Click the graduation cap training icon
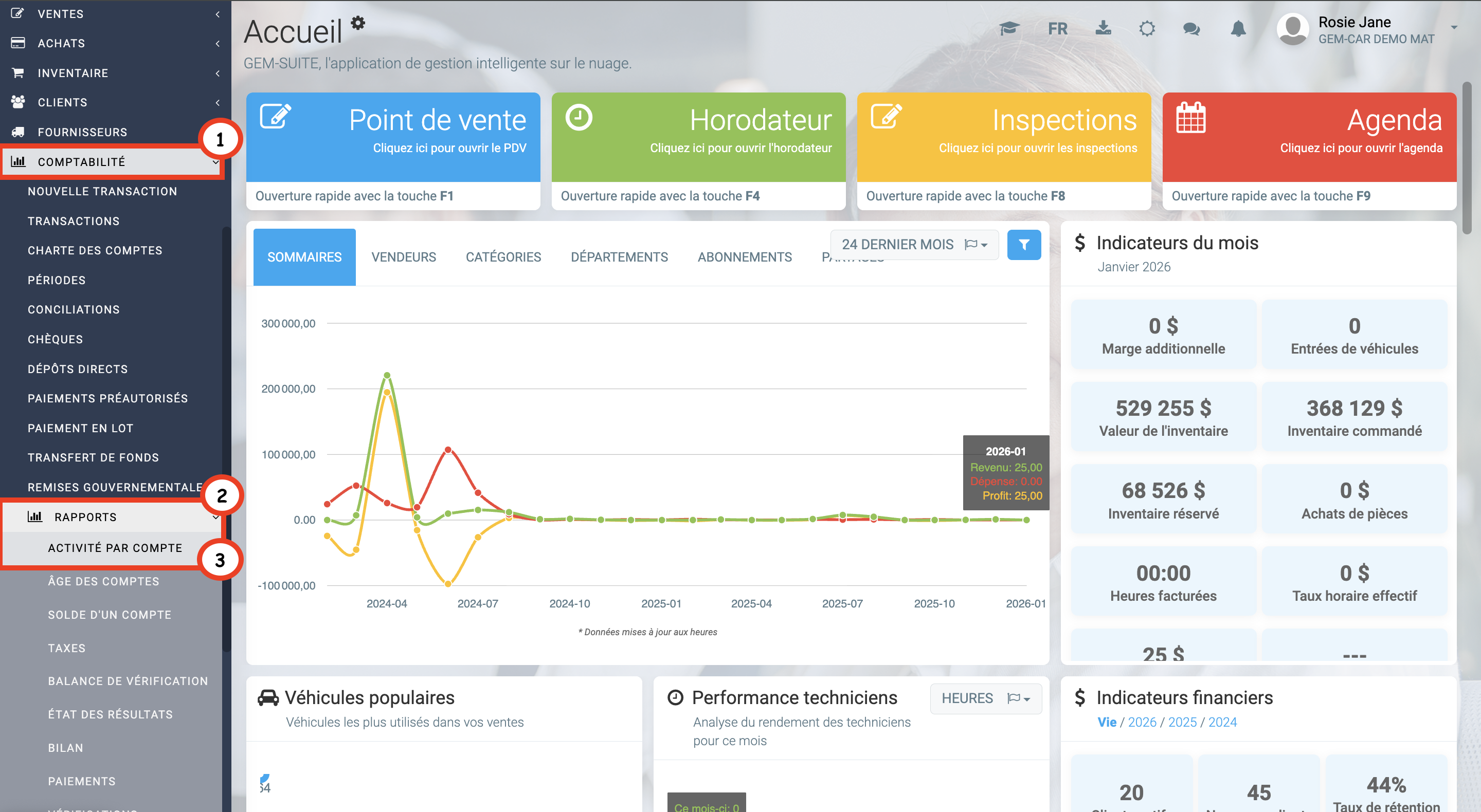This screenshot has width=1481, height=812. 1009,28
